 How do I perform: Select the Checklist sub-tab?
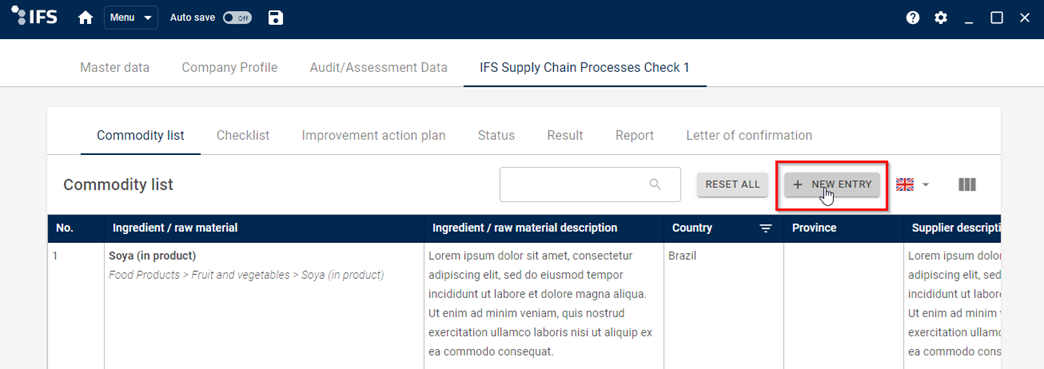click(x=243, y=135)
